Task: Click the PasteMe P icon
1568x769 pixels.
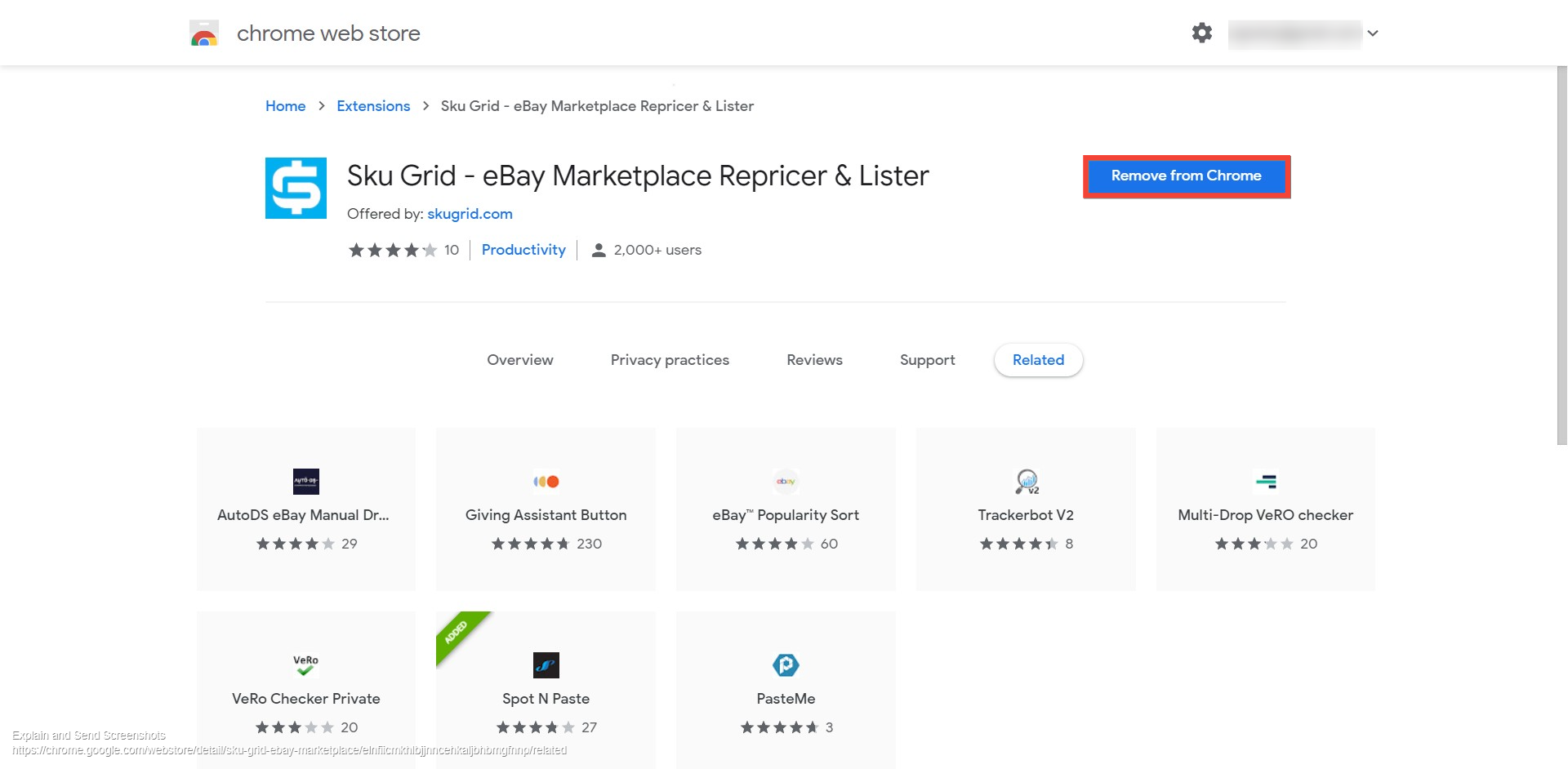Action: pyautogui.click(x=786, y=665)
